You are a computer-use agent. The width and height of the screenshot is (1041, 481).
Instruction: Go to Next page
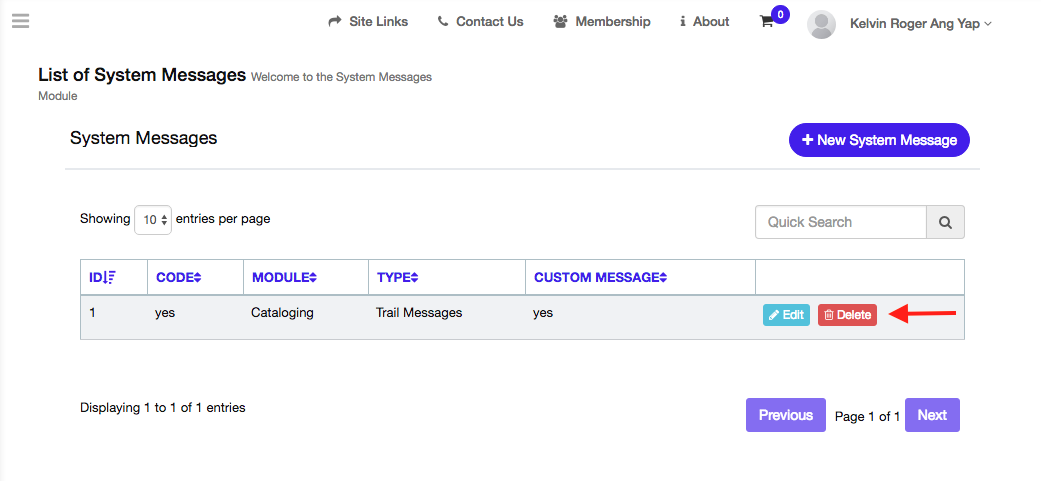[931, 415]
